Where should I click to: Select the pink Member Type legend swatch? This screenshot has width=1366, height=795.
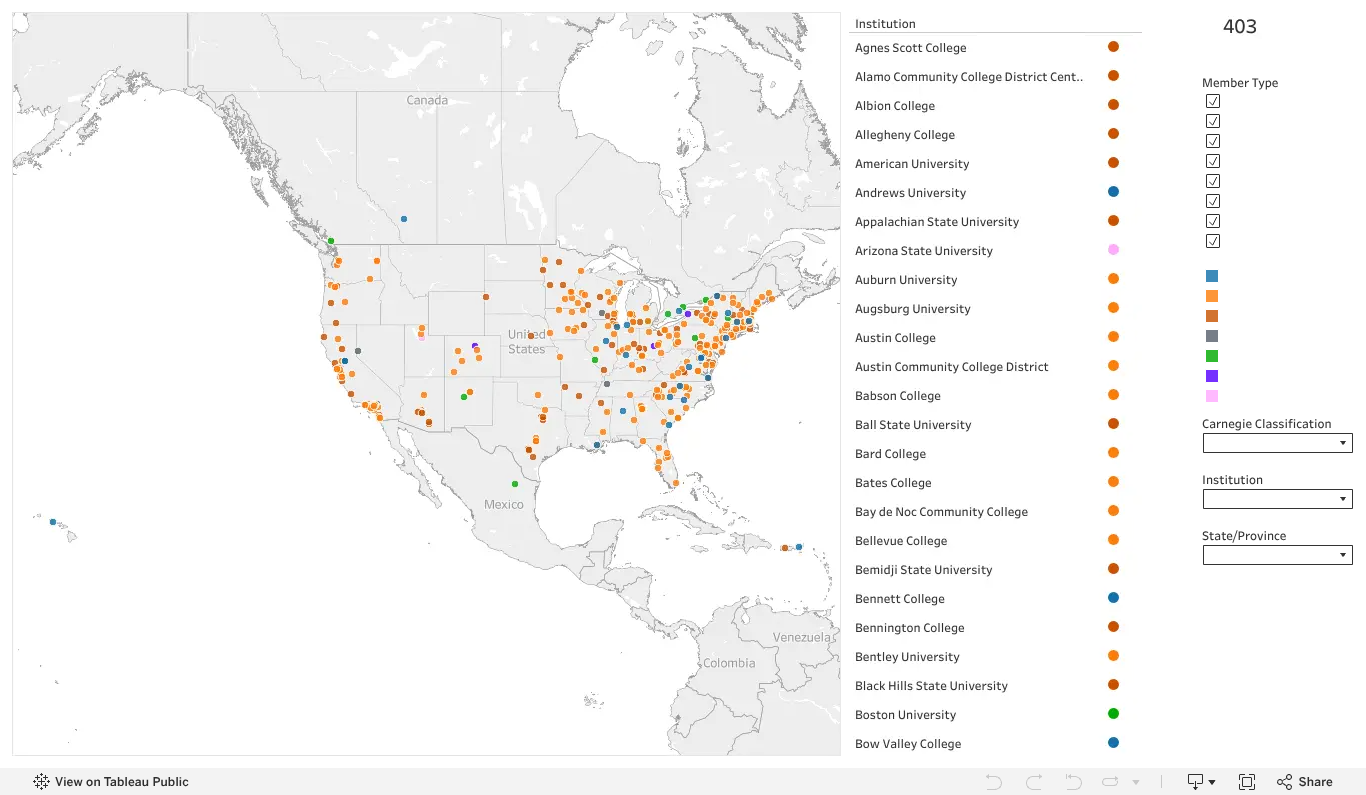click(1212, 396)
